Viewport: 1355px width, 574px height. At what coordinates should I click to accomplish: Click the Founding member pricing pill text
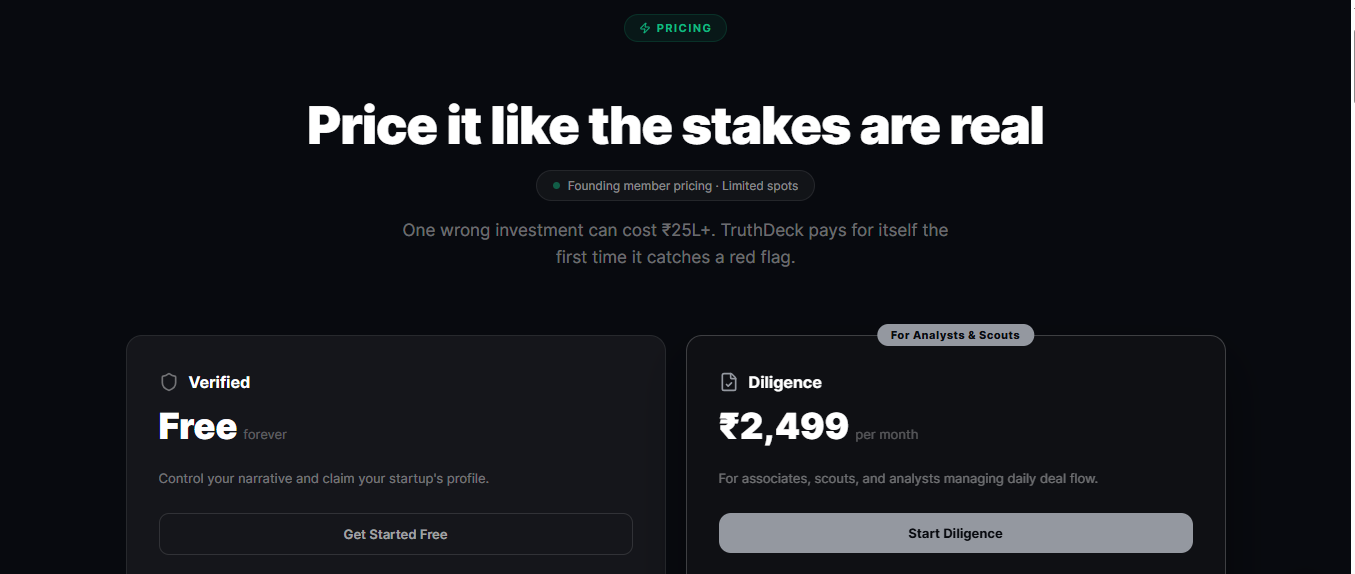(682, 186)
